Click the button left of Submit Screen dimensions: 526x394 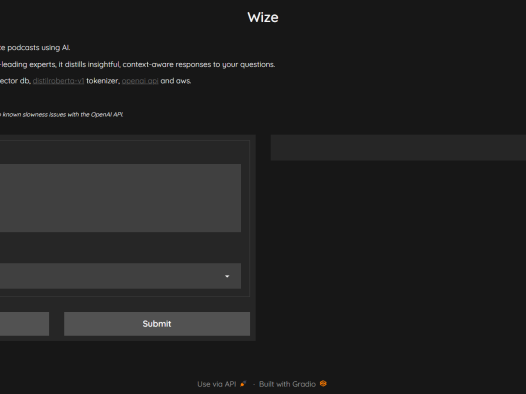pos(24,324)
